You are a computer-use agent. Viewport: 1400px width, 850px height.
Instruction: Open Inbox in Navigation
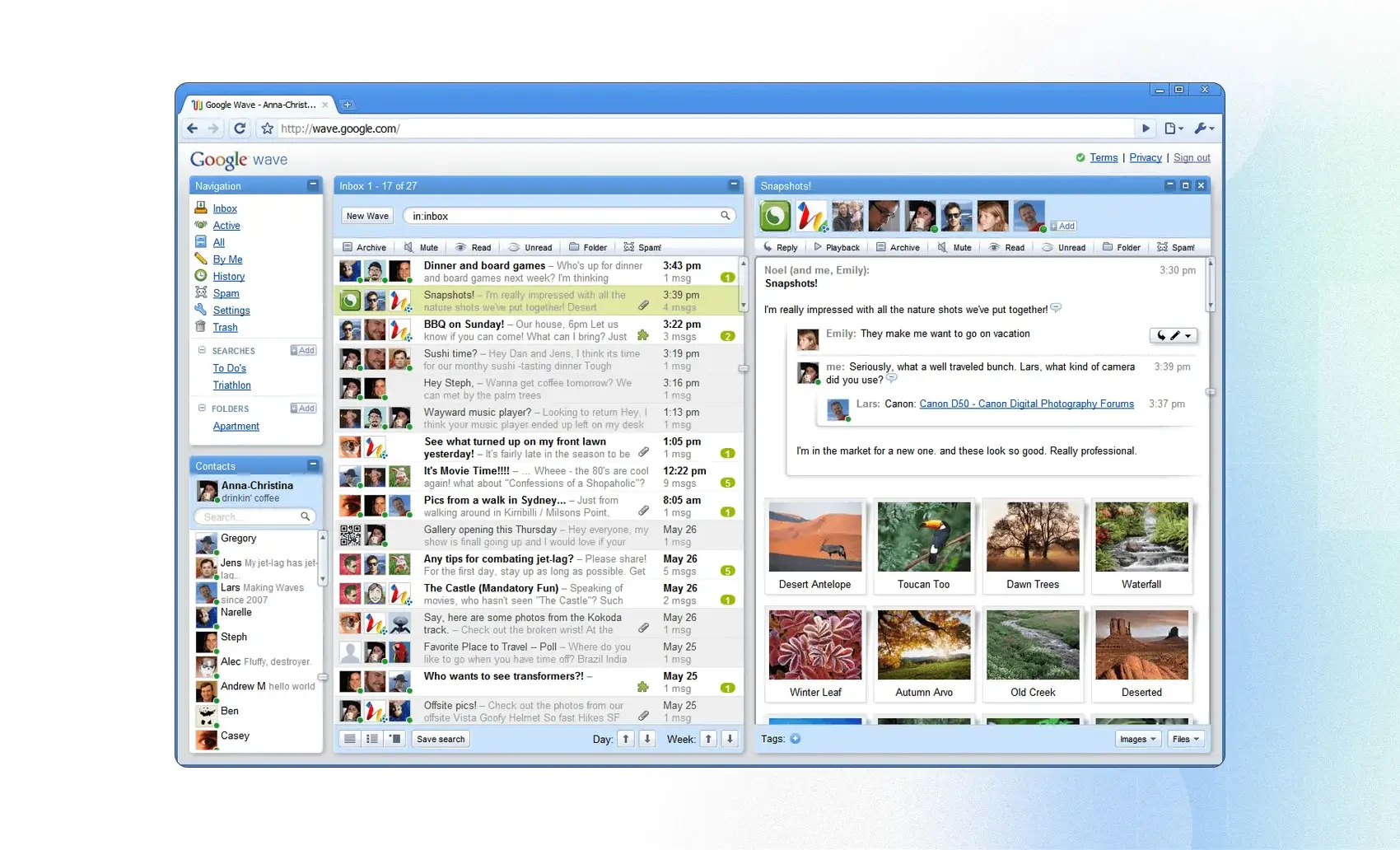(x=225, y=208)
